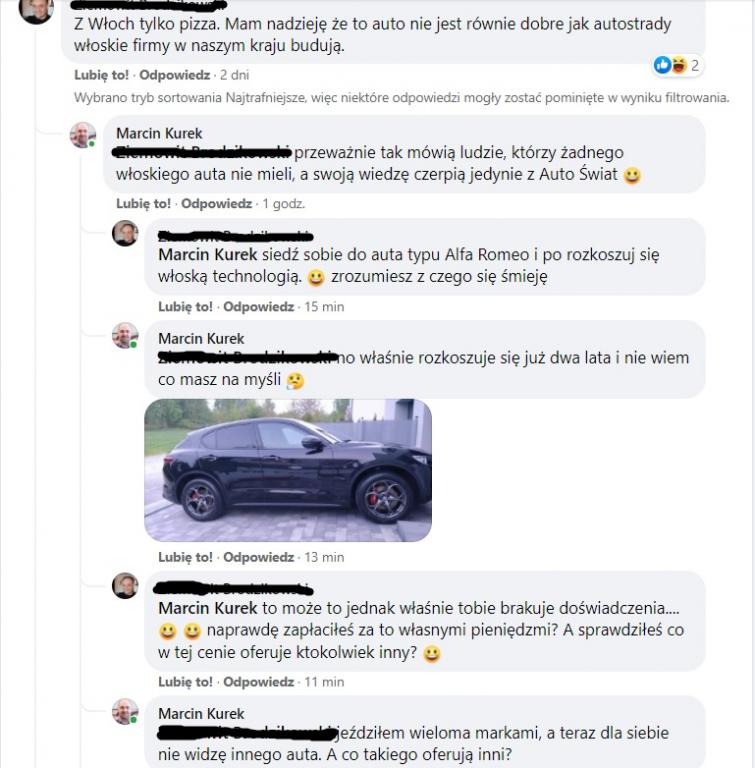Reply to the comment posted 15 min ago
755x768 pixels.
point(259,307)
